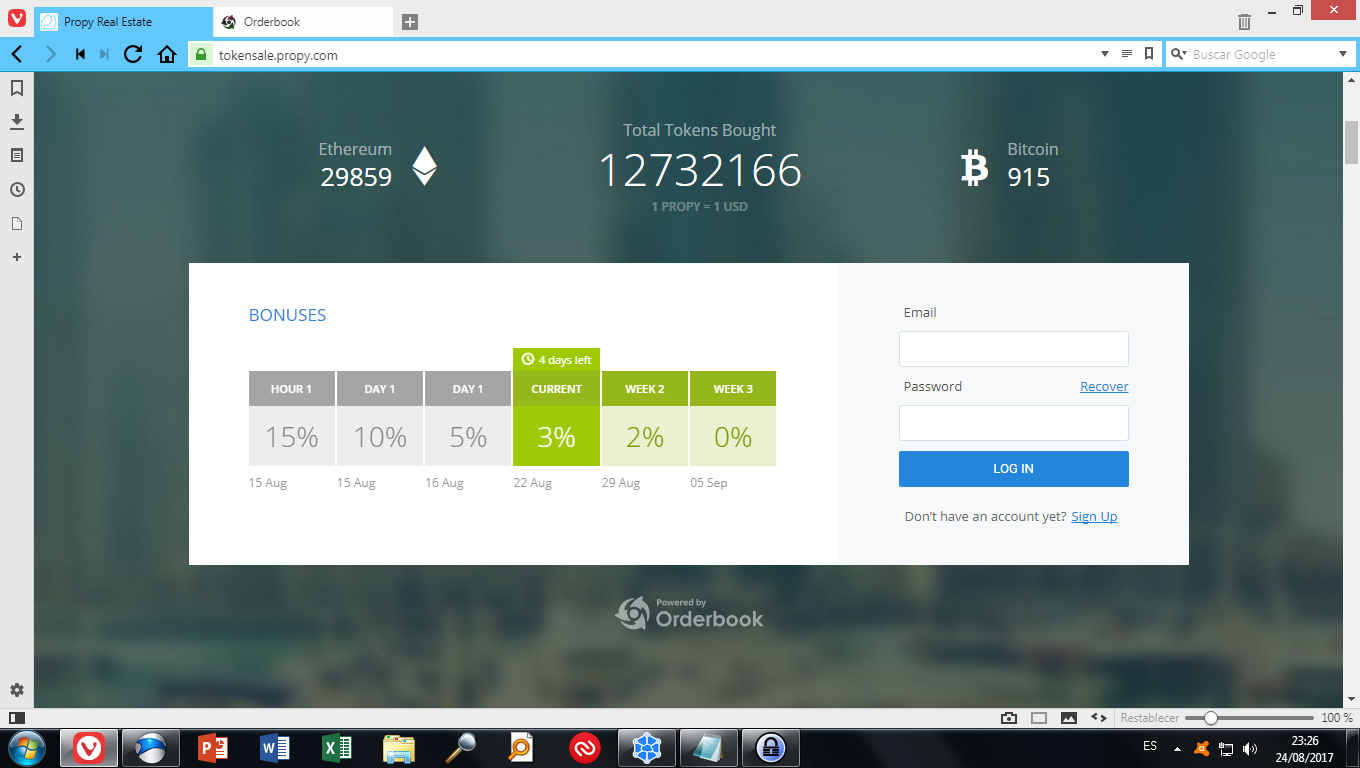Screen dimensions: 1360x768
Task: Open page tiling options in status bar
Action: (x=1039, y=718)
